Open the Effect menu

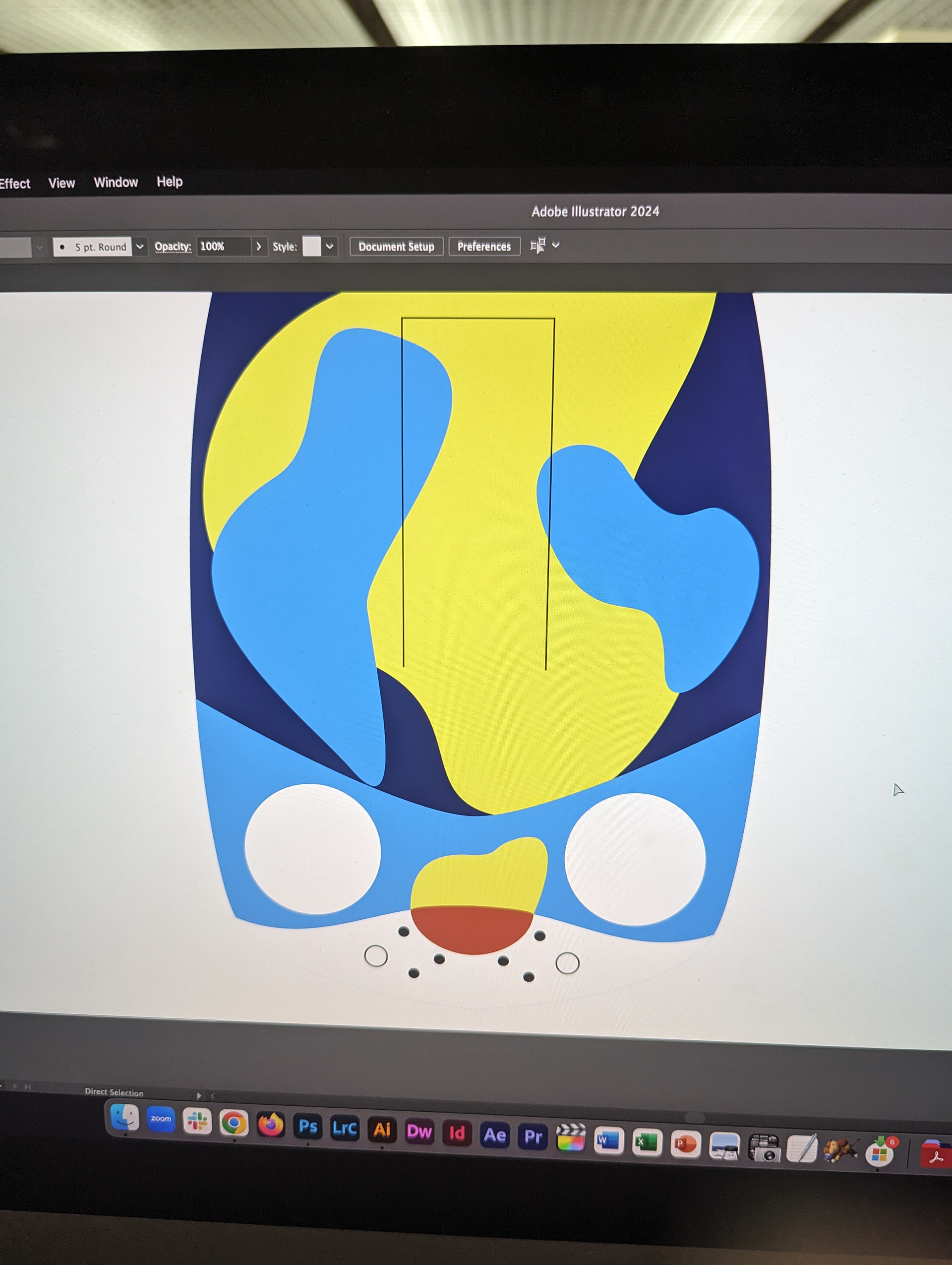15,184
